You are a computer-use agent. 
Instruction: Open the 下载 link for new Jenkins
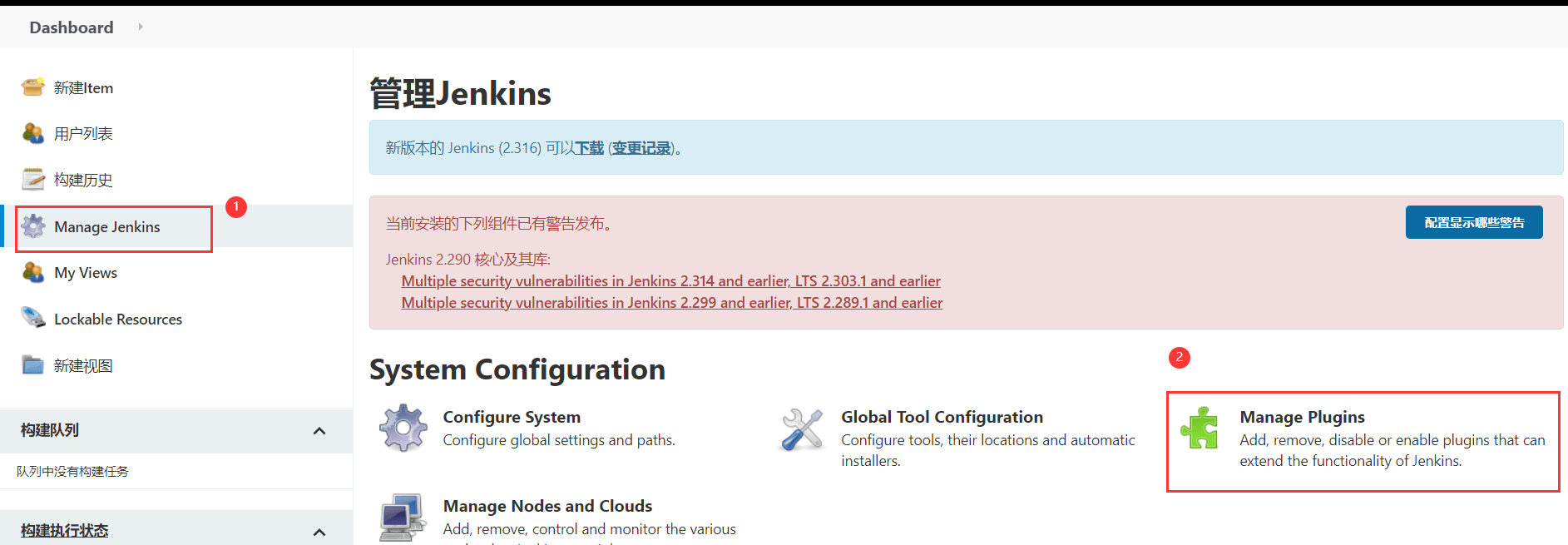590,148
